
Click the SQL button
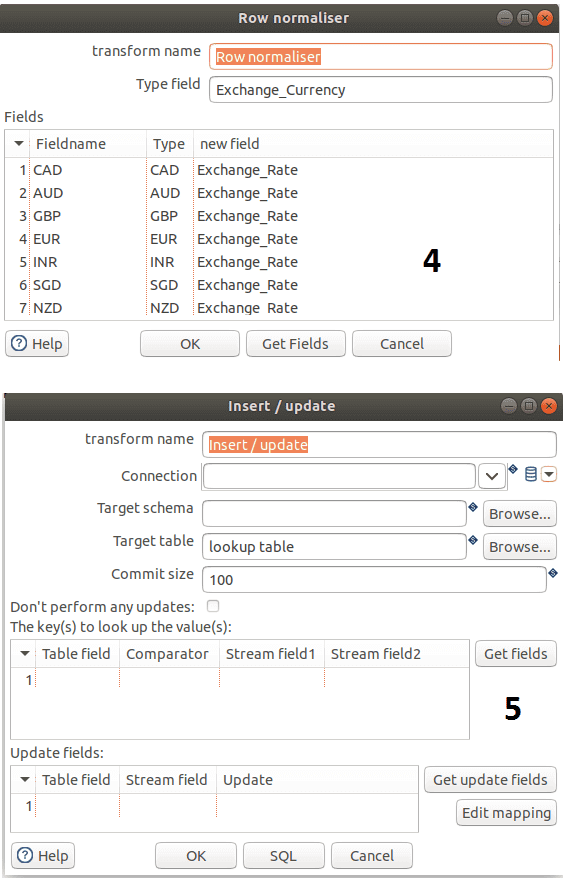pos(283,855)
